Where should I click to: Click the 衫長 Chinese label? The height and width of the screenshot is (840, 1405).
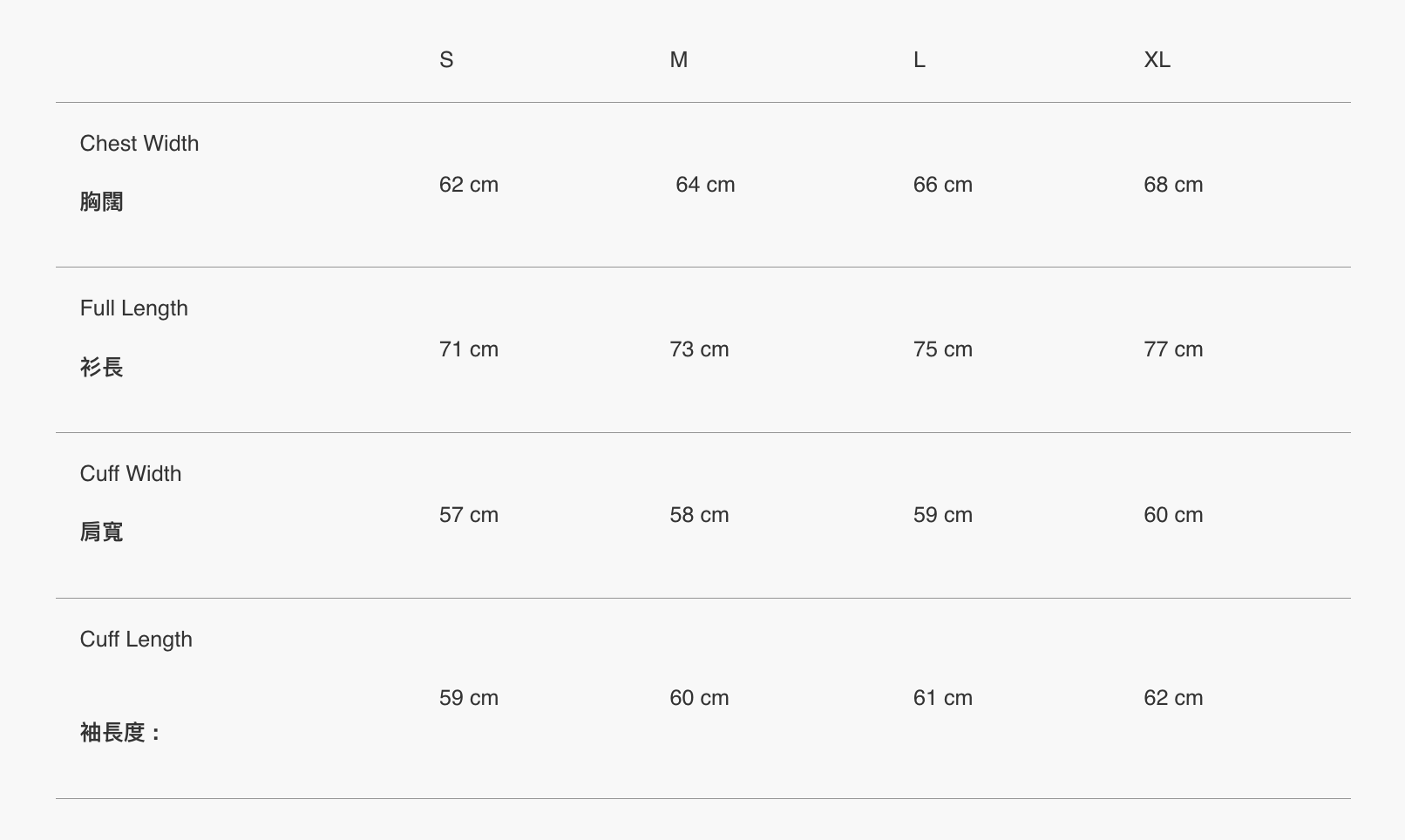pos(101,368)
